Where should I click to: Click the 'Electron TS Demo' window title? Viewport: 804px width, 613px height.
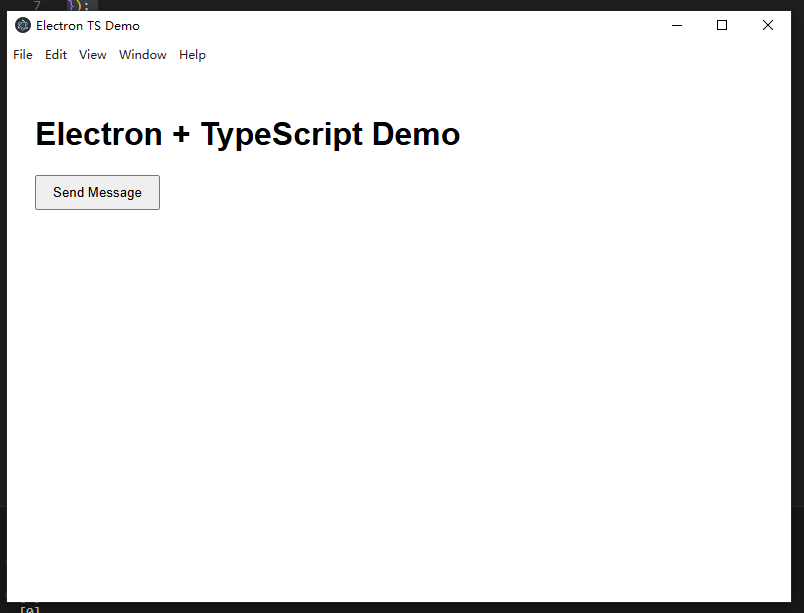click(88, 26)
